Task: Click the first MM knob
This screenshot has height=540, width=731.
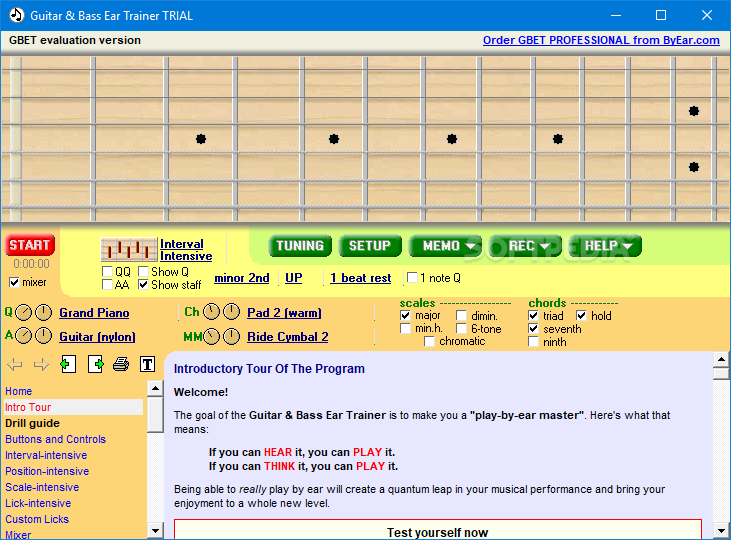Action: [211, 336]
